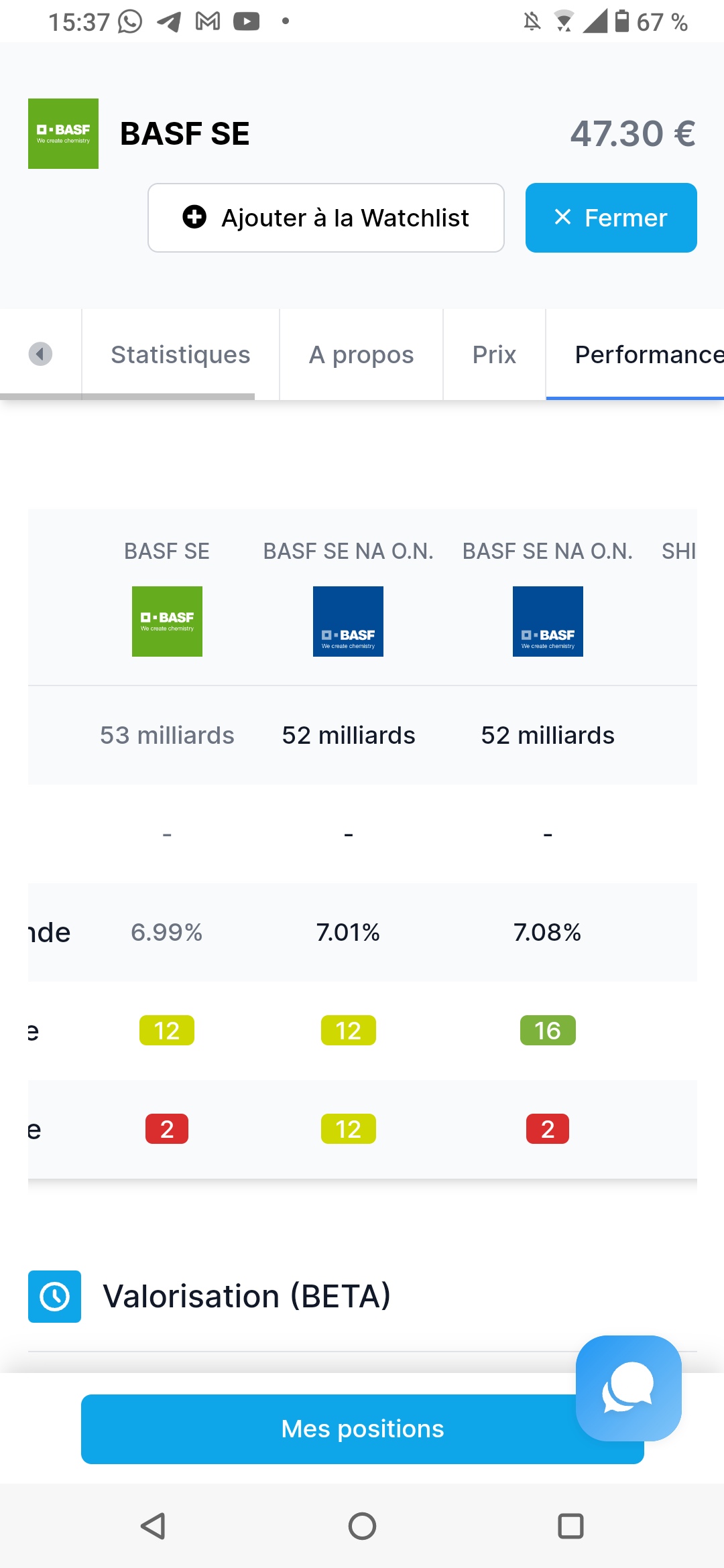Tap the tab bar left scroll arrow
Screen dimensions: 724x1568
tap(40, 354)
